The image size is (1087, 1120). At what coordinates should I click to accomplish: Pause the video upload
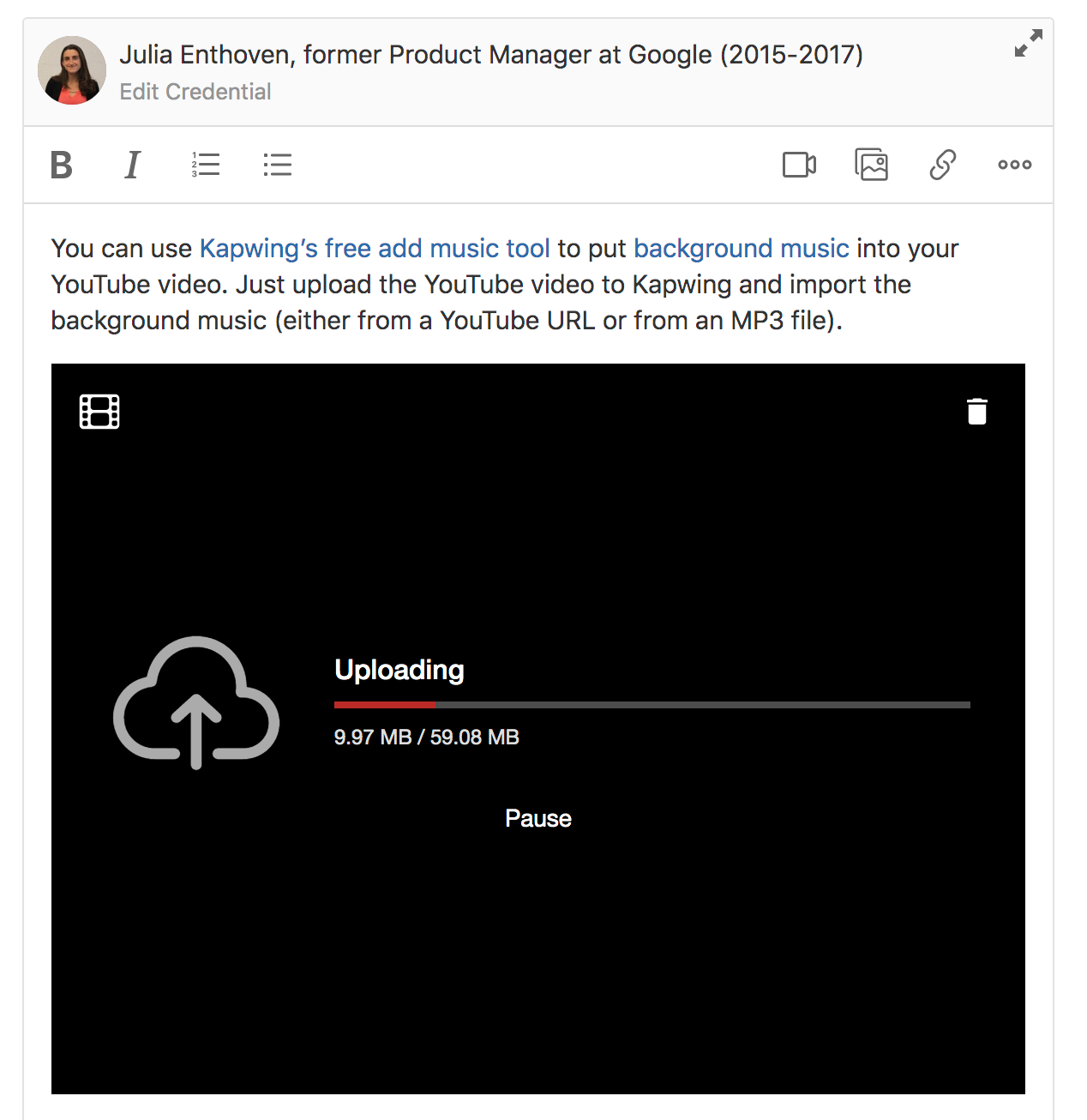(x=537, y=818)
